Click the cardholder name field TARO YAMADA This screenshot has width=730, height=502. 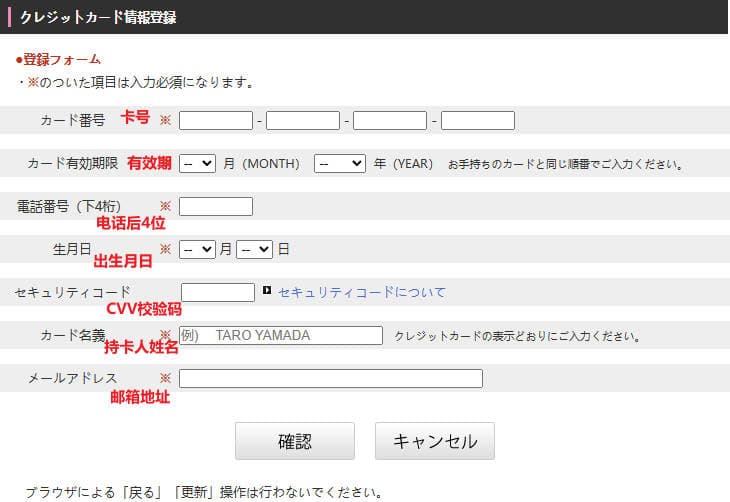click(x=281, y=335)
